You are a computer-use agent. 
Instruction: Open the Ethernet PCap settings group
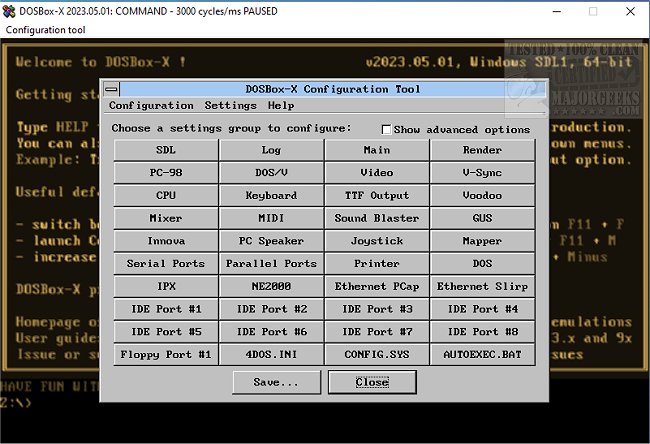pyautogui.click(x=377, y=287)
